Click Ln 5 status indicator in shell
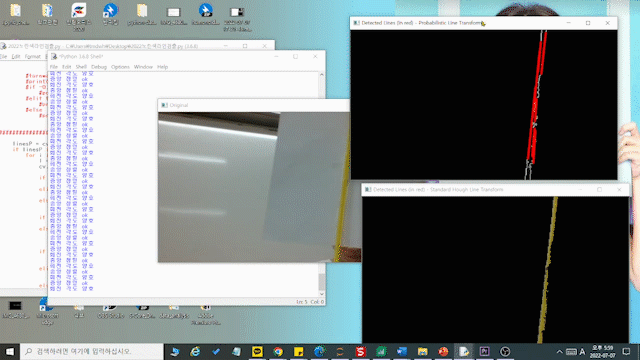The width and height of the screenshot is (640, 360). click(302, 302)
